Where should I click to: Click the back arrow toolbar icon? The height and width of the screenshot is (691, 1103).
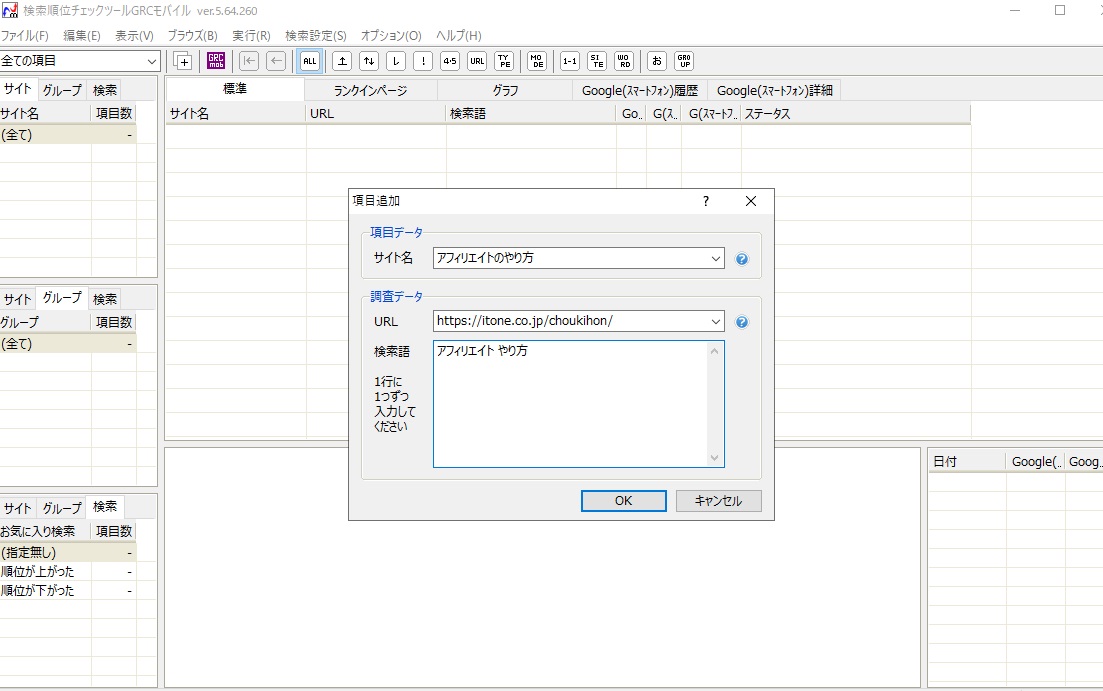click(x=276, y=61)
